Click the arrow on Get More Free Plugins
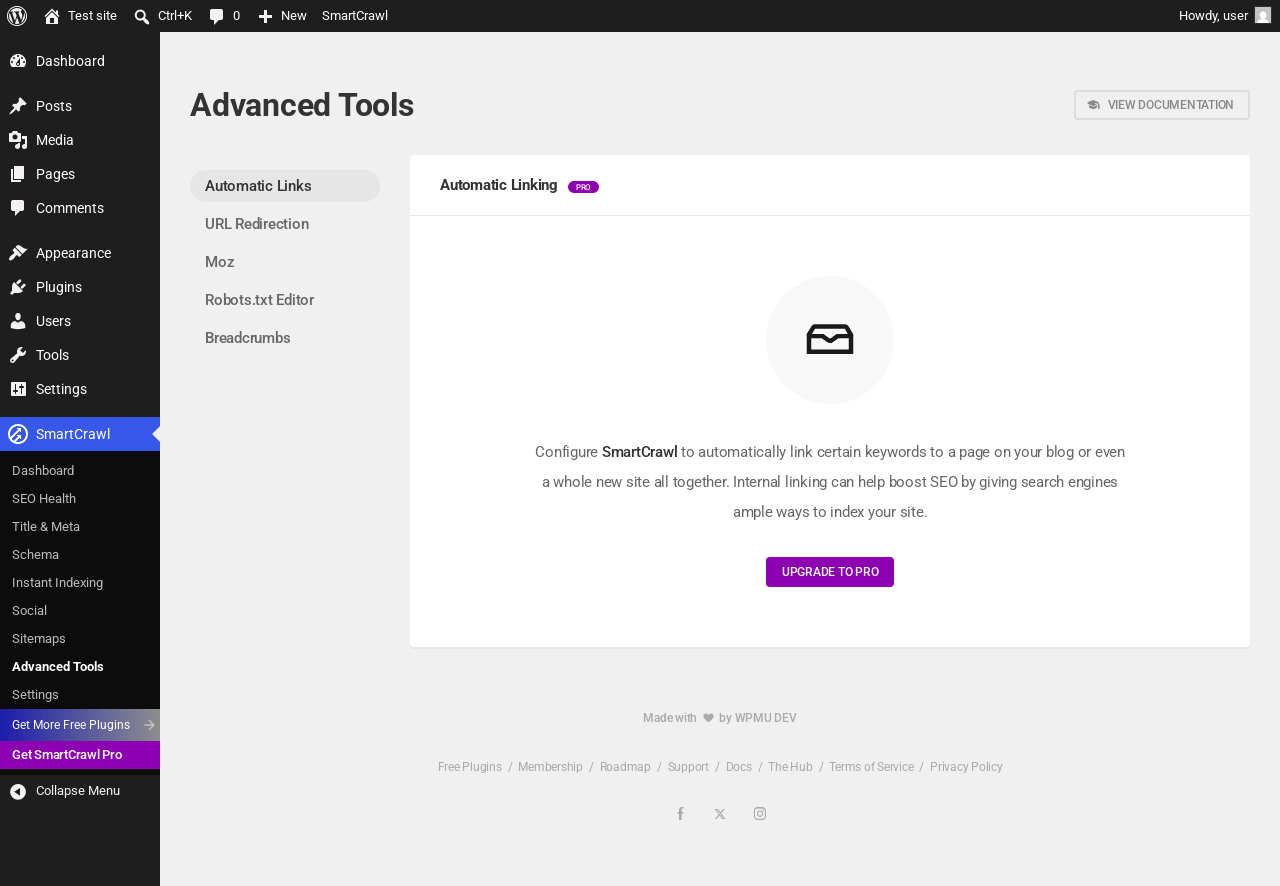 coord(149,725)
